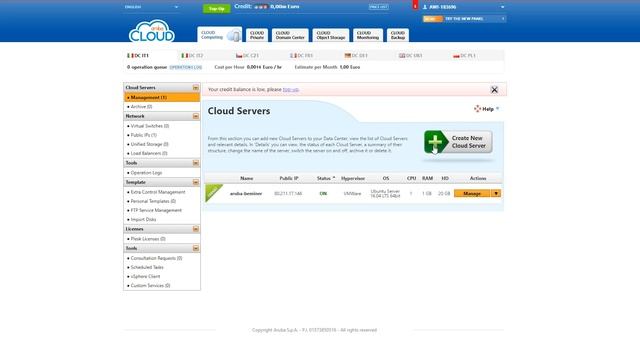Click the server name in table row
Viewport: 640px width, 360px height.
point(246,193)
